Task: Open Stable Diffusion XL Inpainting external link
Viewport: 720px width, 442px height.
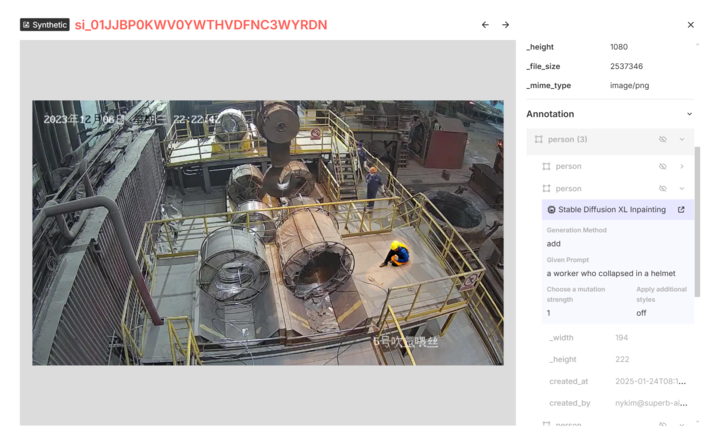Action: tap(681, 209)
